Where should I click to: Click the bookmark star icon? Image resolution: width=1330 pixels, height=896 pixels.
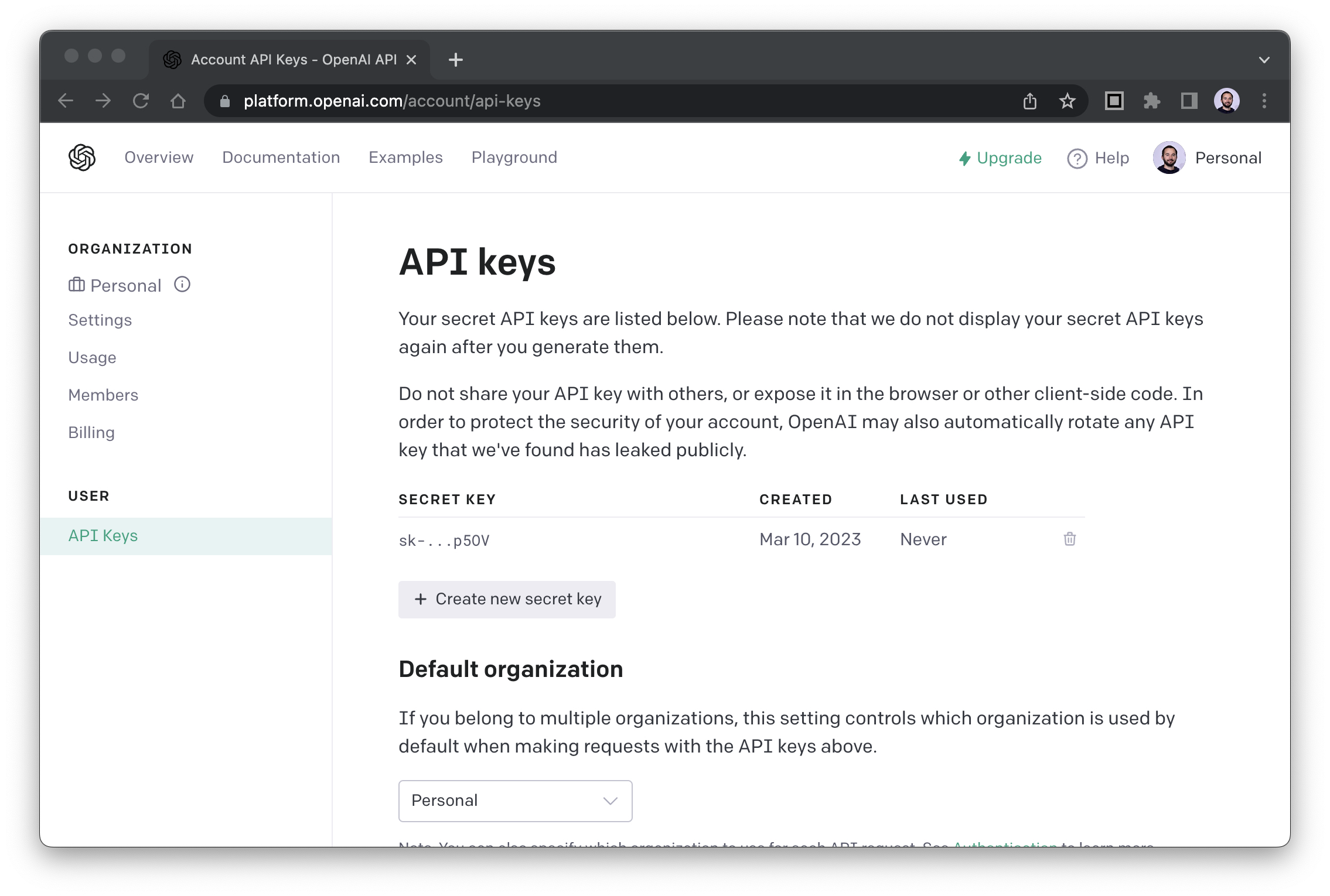[1066, 100]
